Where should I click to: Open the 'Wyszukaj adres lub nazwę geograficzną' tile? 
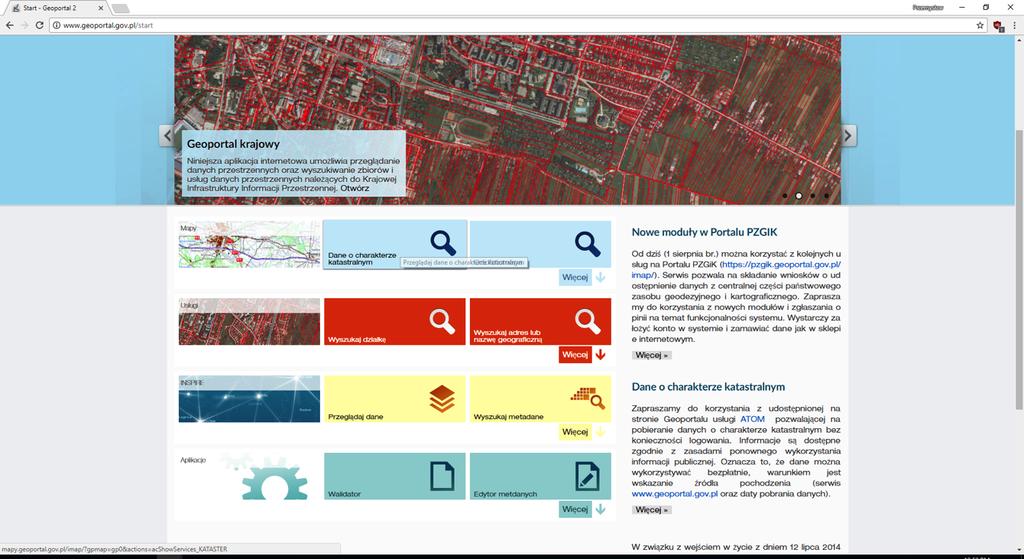tap(540, 321)
